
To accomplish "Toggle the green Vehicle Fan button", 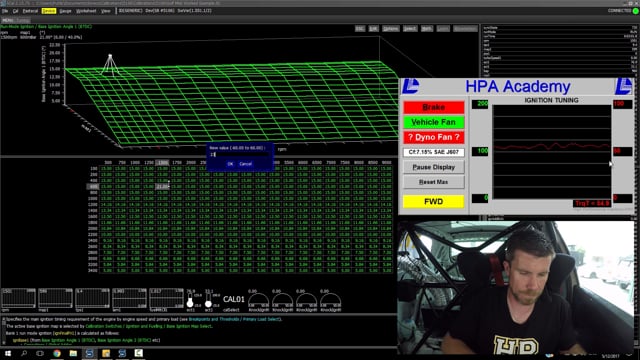I will click(433, 122).
